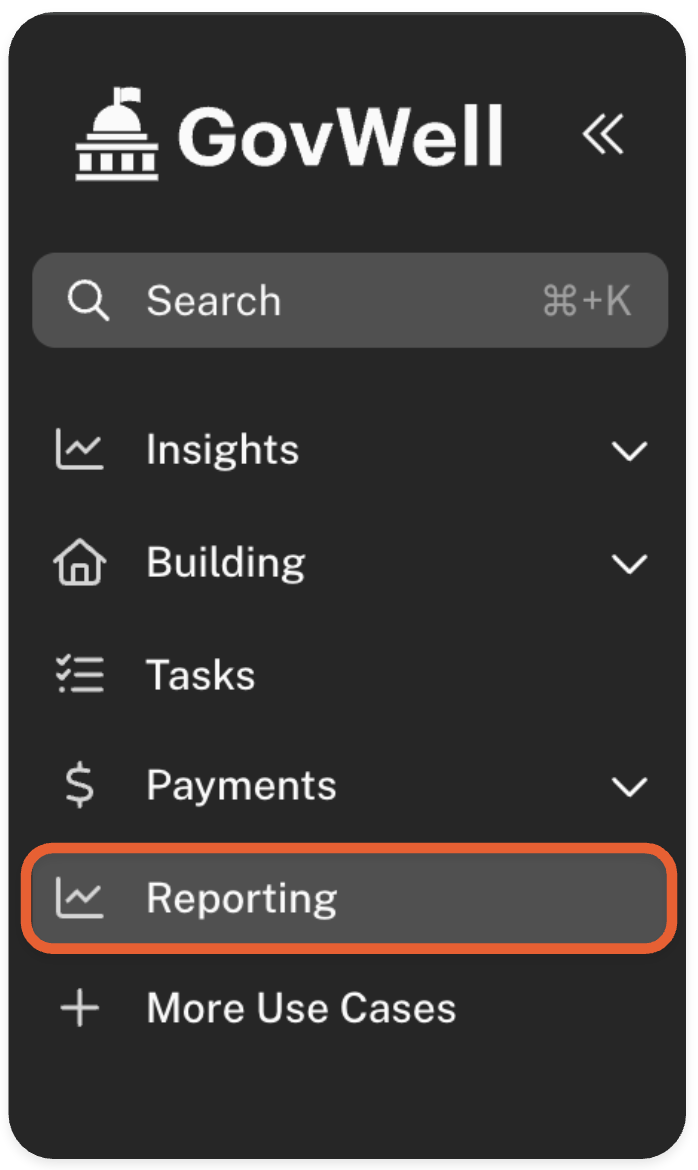Select the Building text label
This screenshot has height=1170, width=698.
[x=225, y=563]
